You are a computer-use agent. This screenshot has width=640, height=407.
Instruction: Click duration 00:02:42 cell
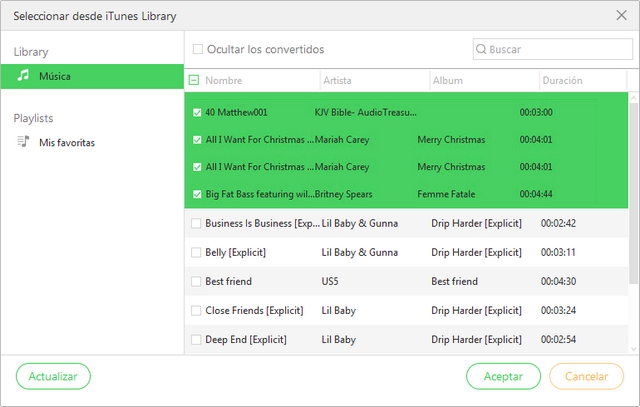pos(558,223)
